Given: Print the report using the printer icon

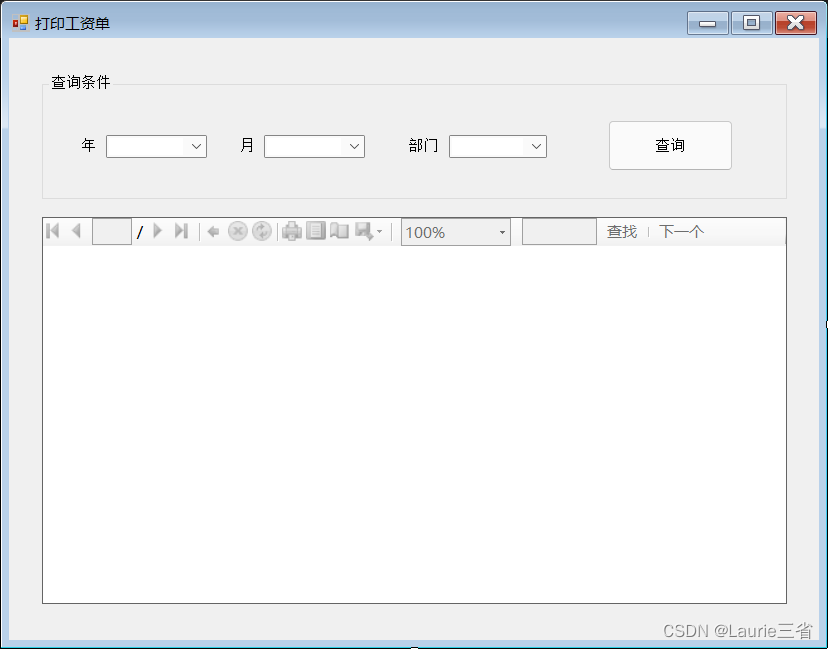Looking at the screenshot, I should click(292, 231).
